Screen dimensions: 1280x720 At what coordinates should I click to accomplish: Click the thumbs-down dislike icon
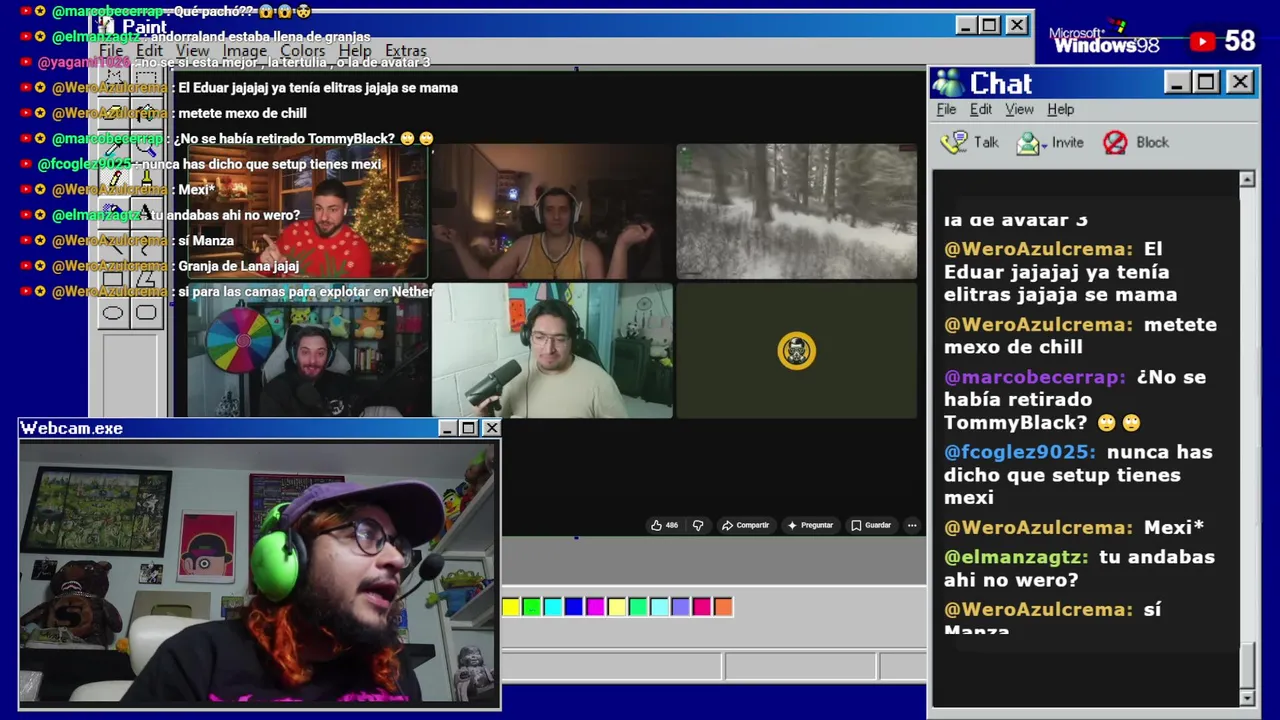[x=698, y=525]
